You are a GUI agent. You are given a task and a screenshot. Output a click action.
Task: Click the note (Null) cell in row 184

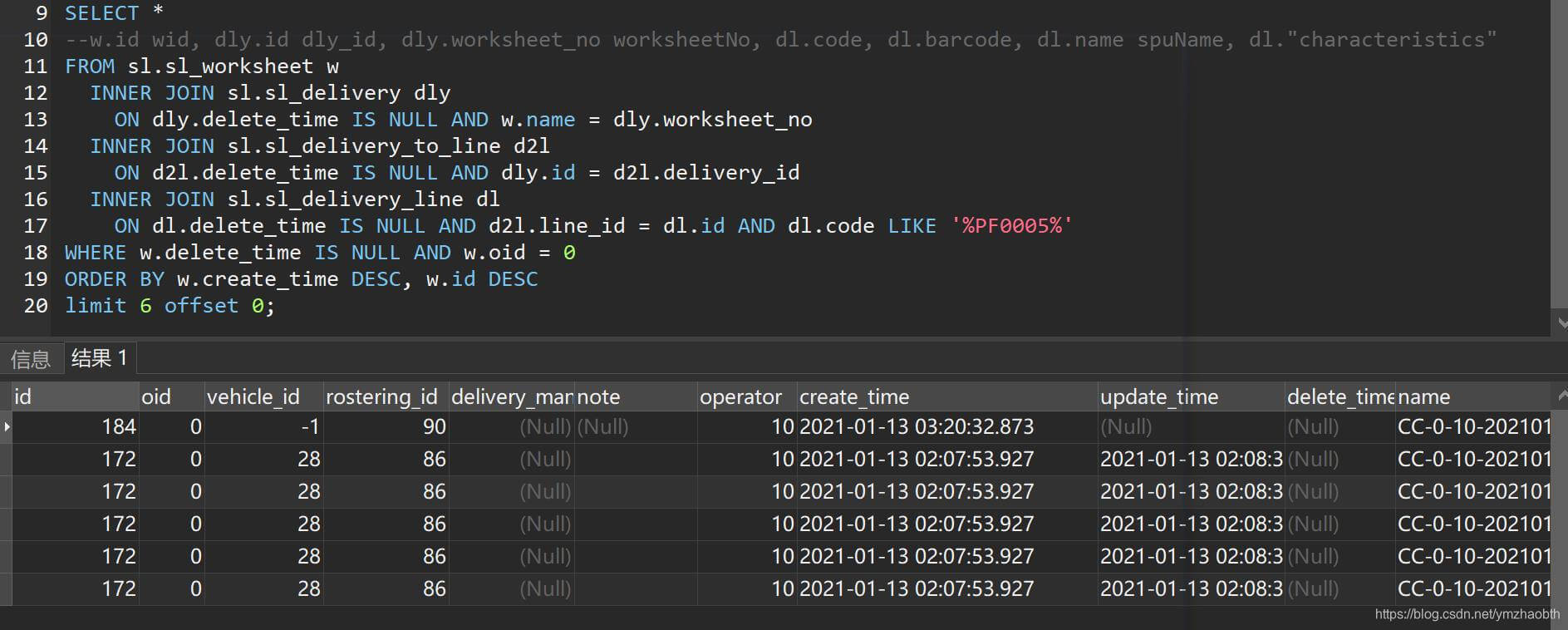point(636,426)
